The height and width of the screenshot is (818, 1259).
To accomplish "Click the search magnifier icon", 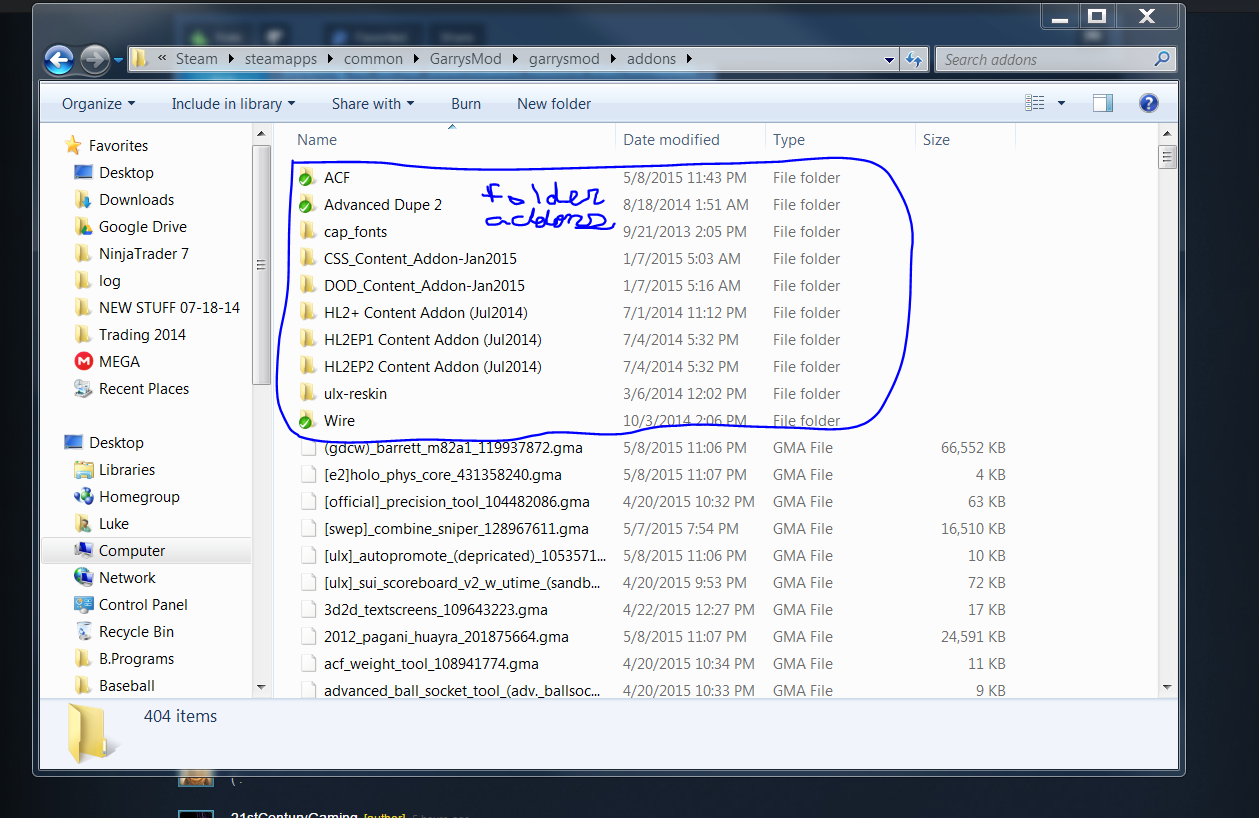I will click(1161, 59).
